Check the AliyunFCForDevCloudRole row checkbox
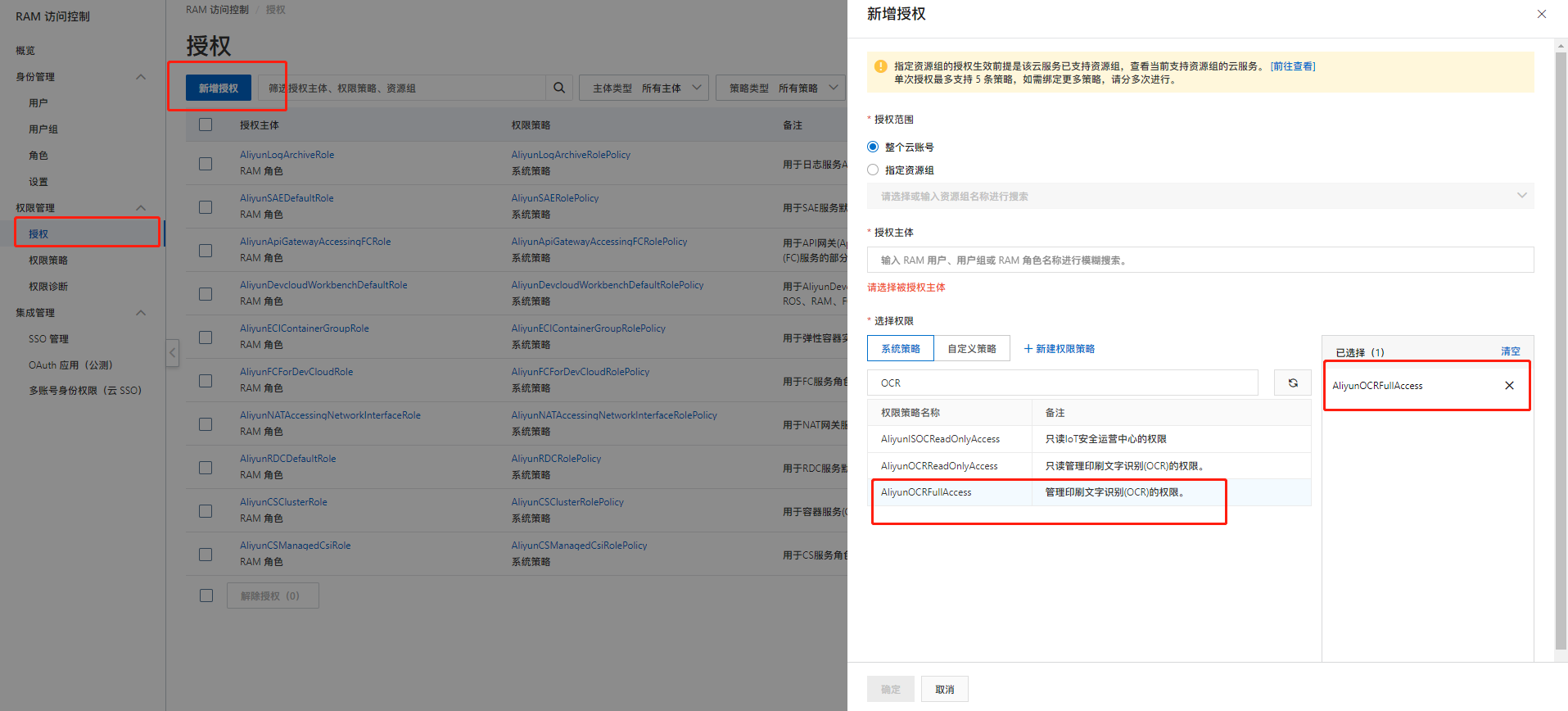Image resolution: width=1568 pixels, height=711 pixels. click(x=206, y=380)
